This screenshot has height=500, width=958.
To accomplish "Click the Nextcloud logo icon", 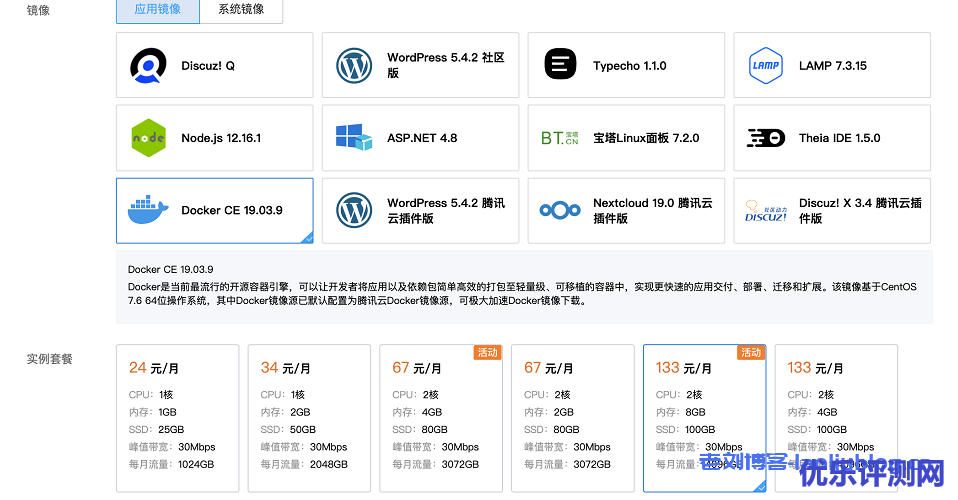I will [x=560, y=210].
